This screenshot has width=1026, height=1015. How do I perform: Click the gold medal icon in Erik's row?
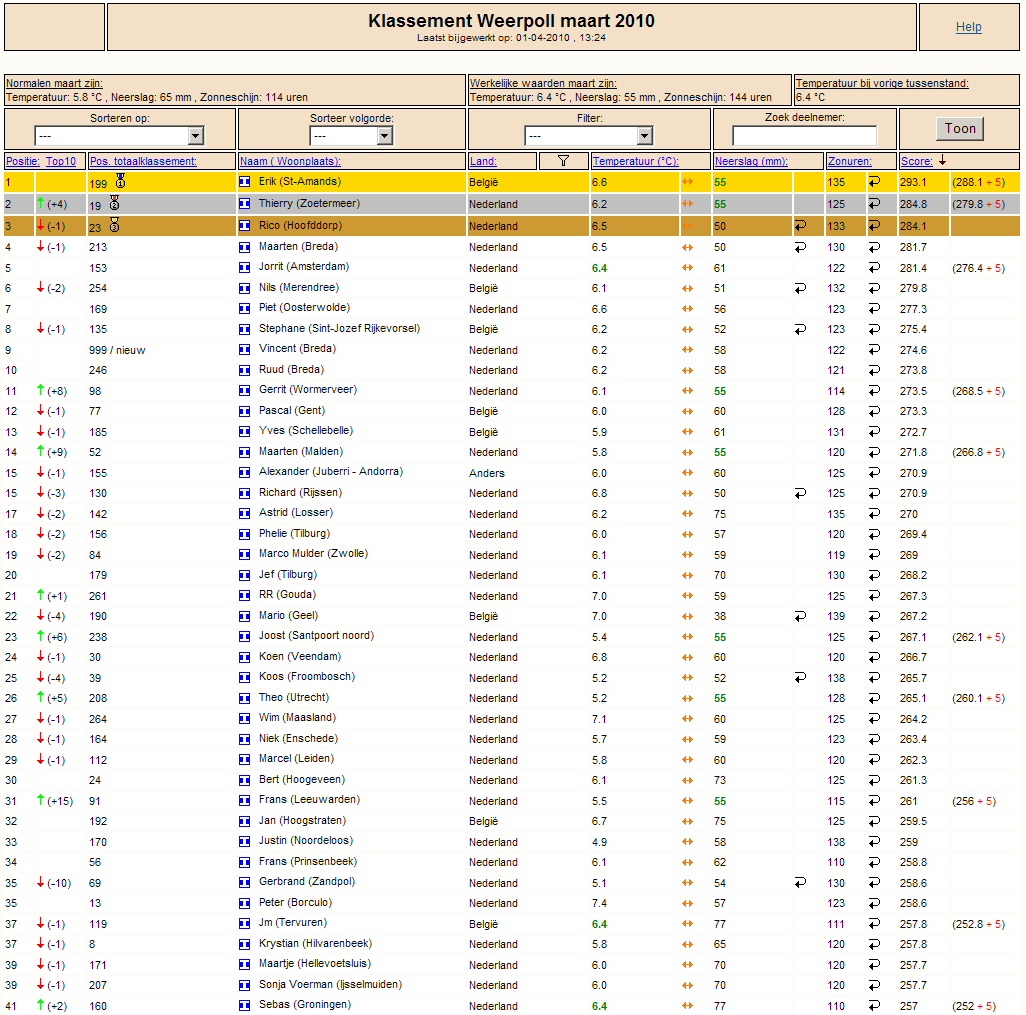pos(120,181)
